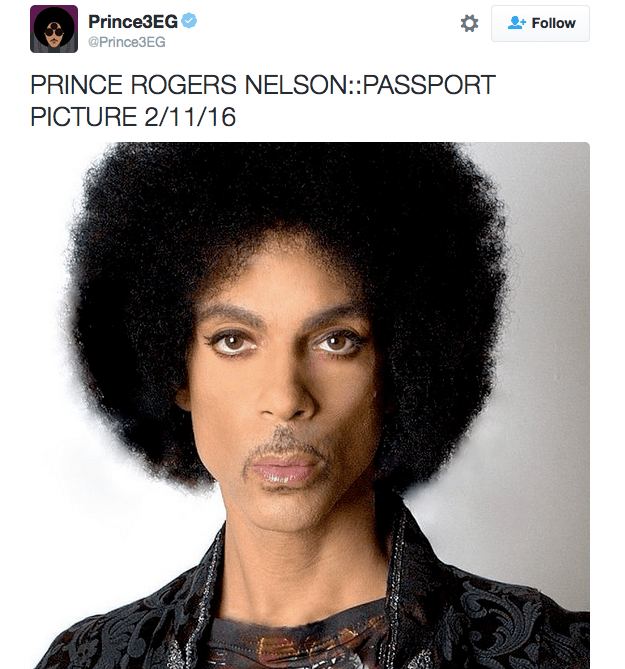Viewport: 625px width, 669px height.
Task: Click the NELSON word in the tweet
Action: point(296,84)
